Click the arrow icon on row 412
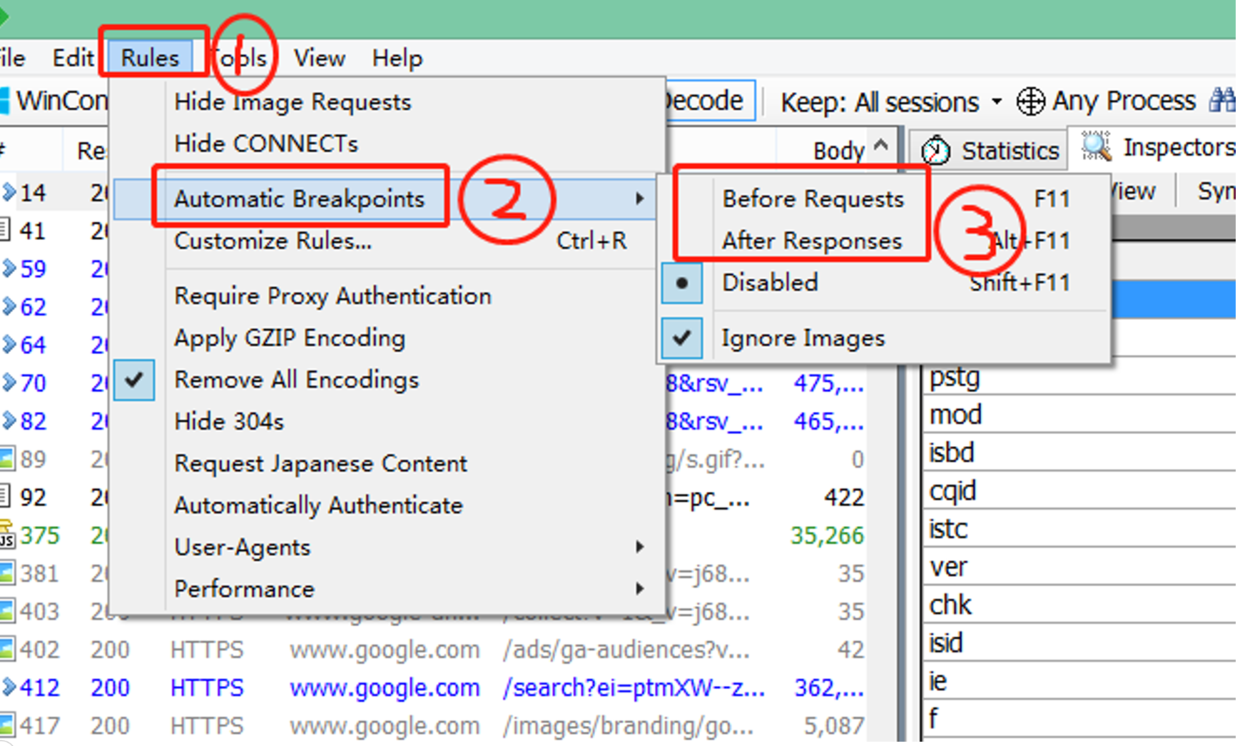 click(x=7, y=688)
